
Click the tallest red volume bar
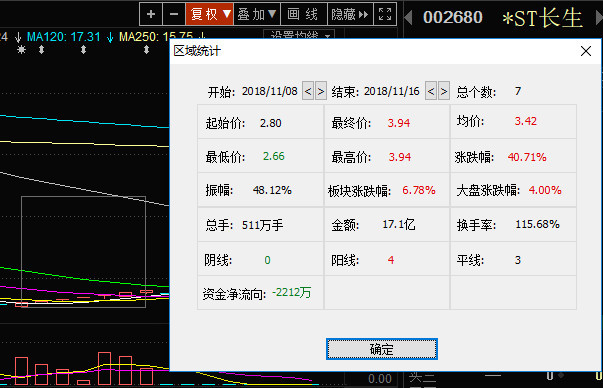(x=105, y=368)
